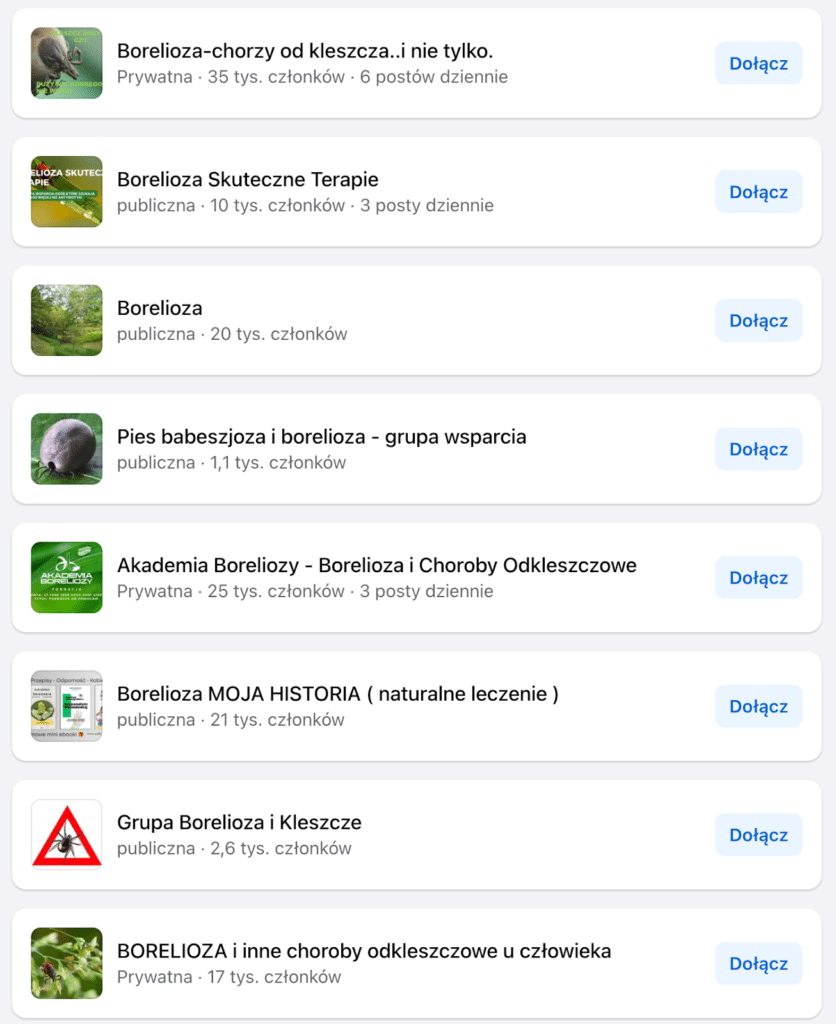Open the red warning triangle tick icon
Image resolution: width=836 pixels, height=1024 pixels.
67,835
